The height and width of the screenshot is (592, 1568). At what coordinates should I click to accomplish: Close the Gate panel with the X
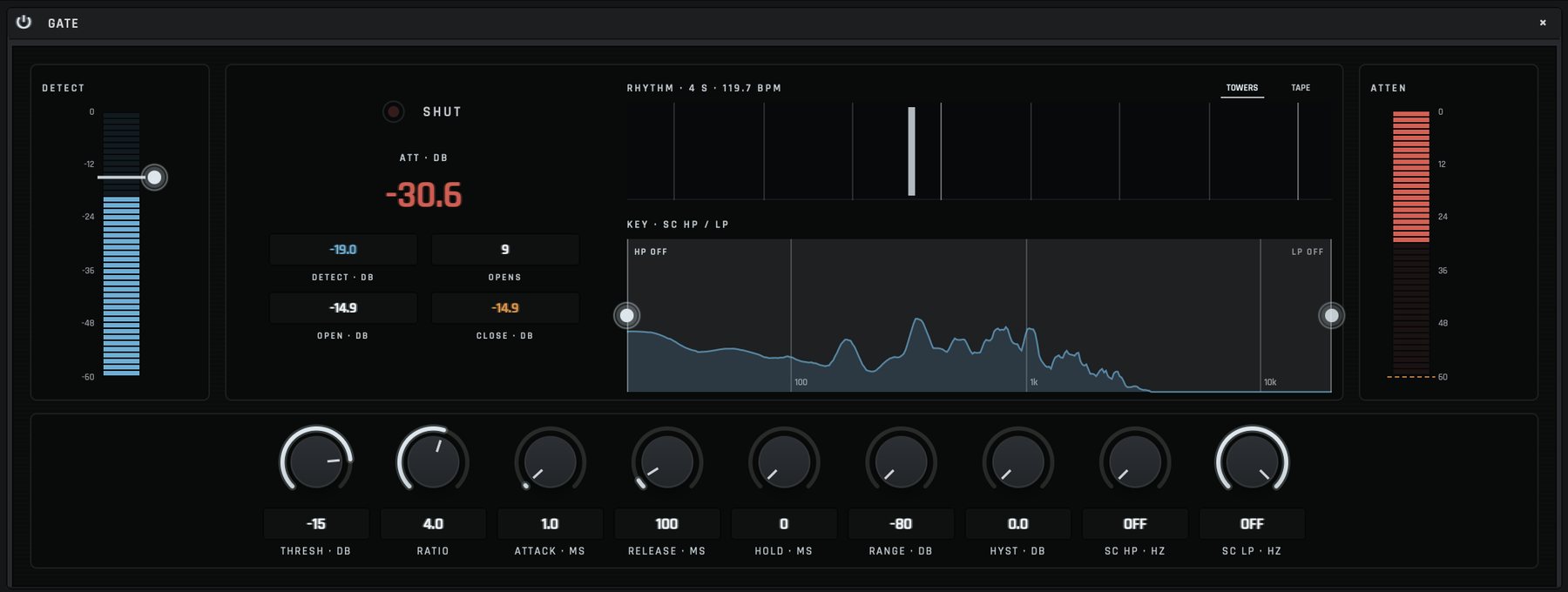[1543, 23]
